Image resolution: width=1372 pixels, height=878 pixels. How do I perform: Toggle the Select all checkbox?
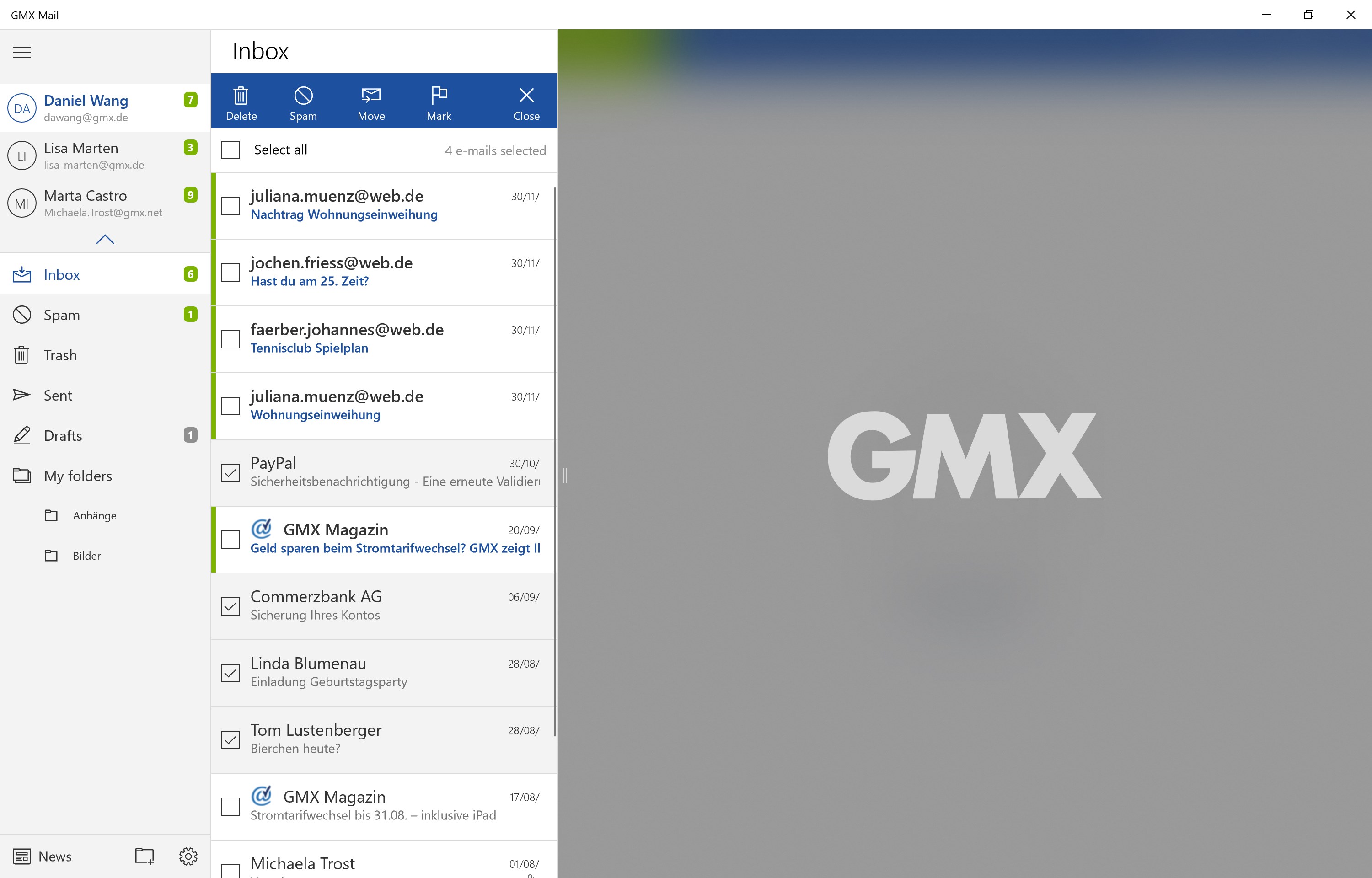[230, 150]
